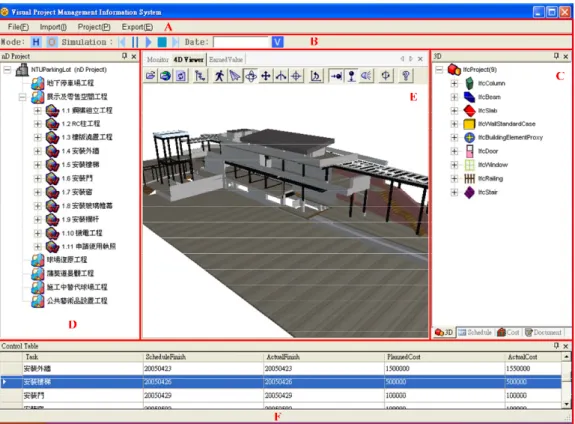
Task: Select the 1.6 task item in project tree
Action: point(77,178)
